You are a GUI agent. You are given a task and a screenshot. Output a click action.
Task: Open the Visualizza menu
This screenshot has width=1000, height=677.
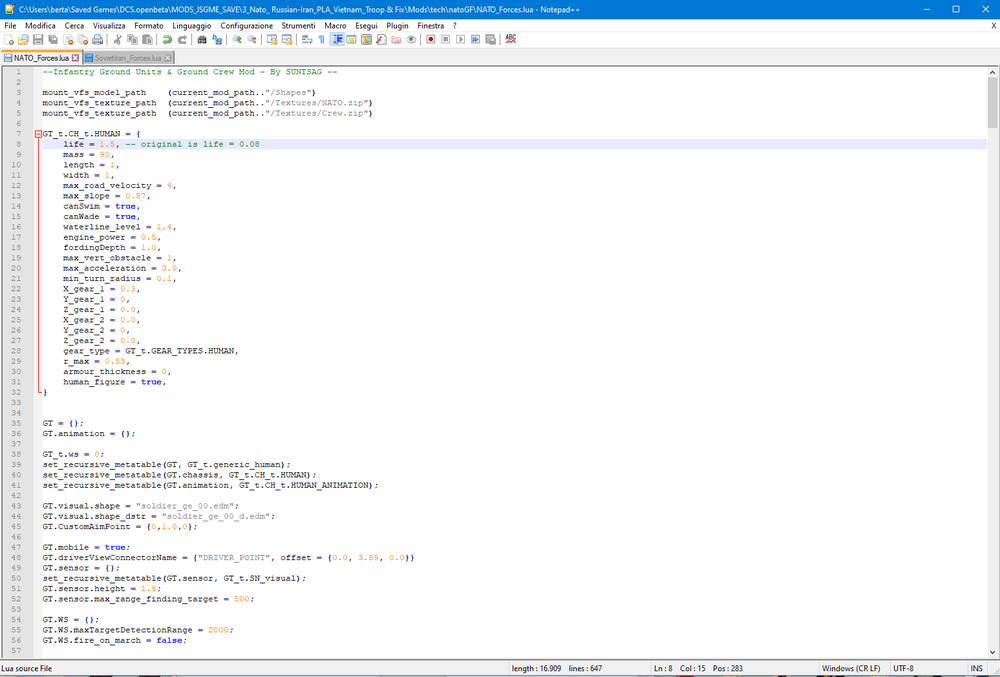click(x=109, y=25)
